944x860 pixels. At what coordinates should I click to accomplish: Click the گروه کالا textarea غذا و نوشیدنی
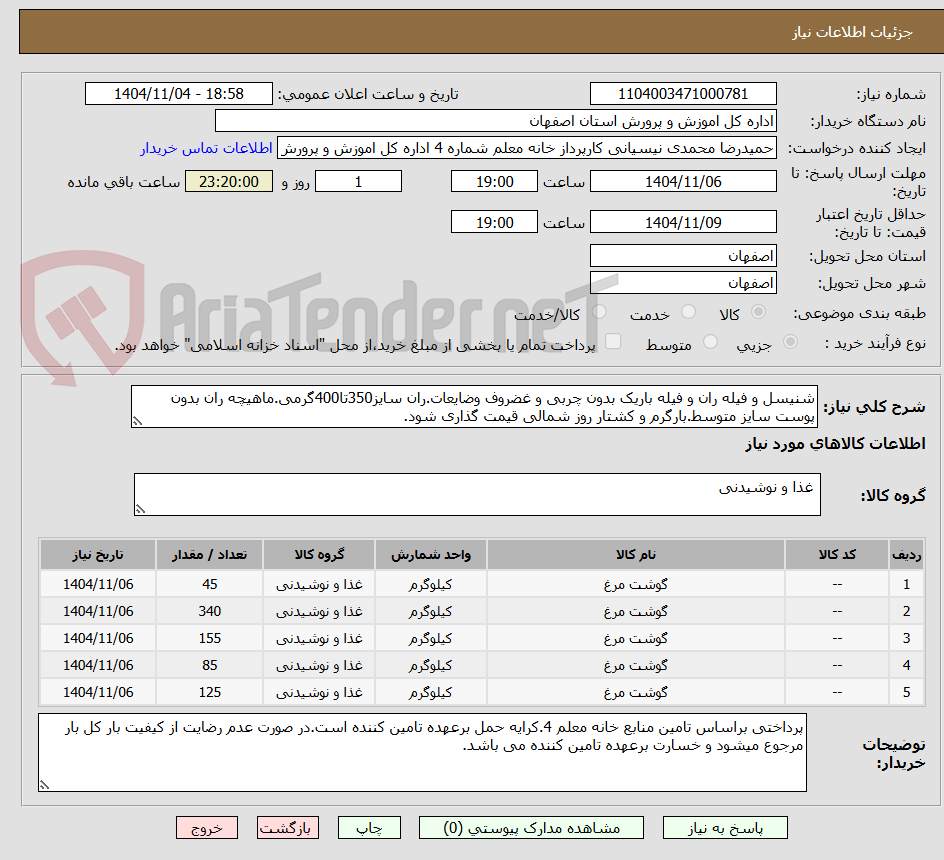(x=477, y=494)
